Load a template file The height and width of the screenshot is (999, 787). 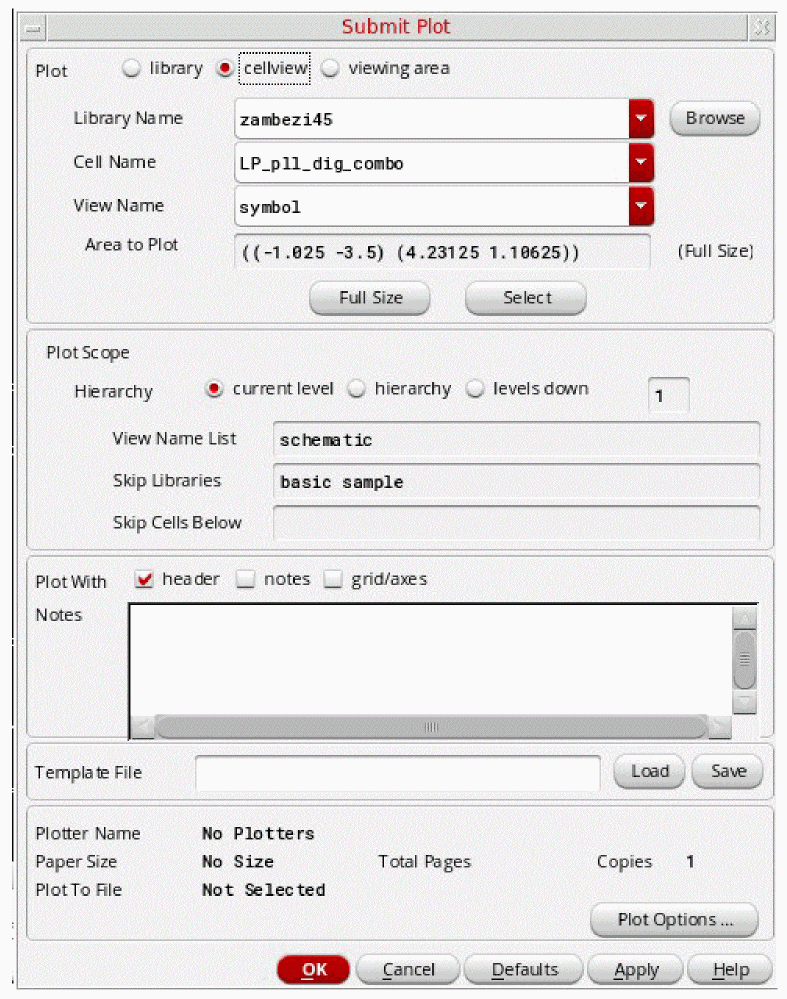649,772
